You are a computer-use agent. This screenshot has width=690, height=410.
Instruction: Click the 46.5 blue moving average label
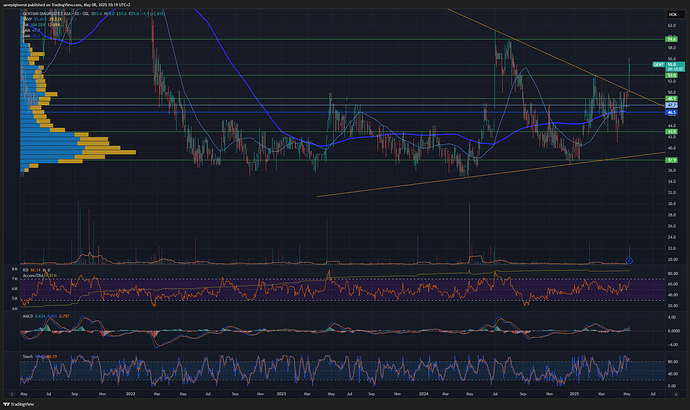[672, 113]
